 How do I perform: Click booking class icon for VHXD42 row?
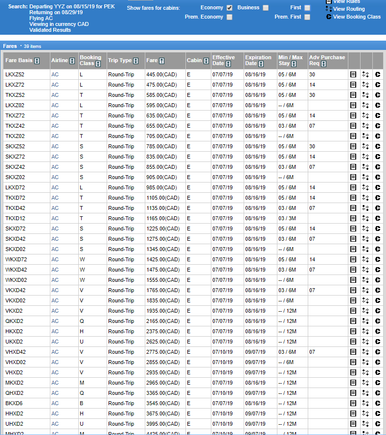(378, 352)
